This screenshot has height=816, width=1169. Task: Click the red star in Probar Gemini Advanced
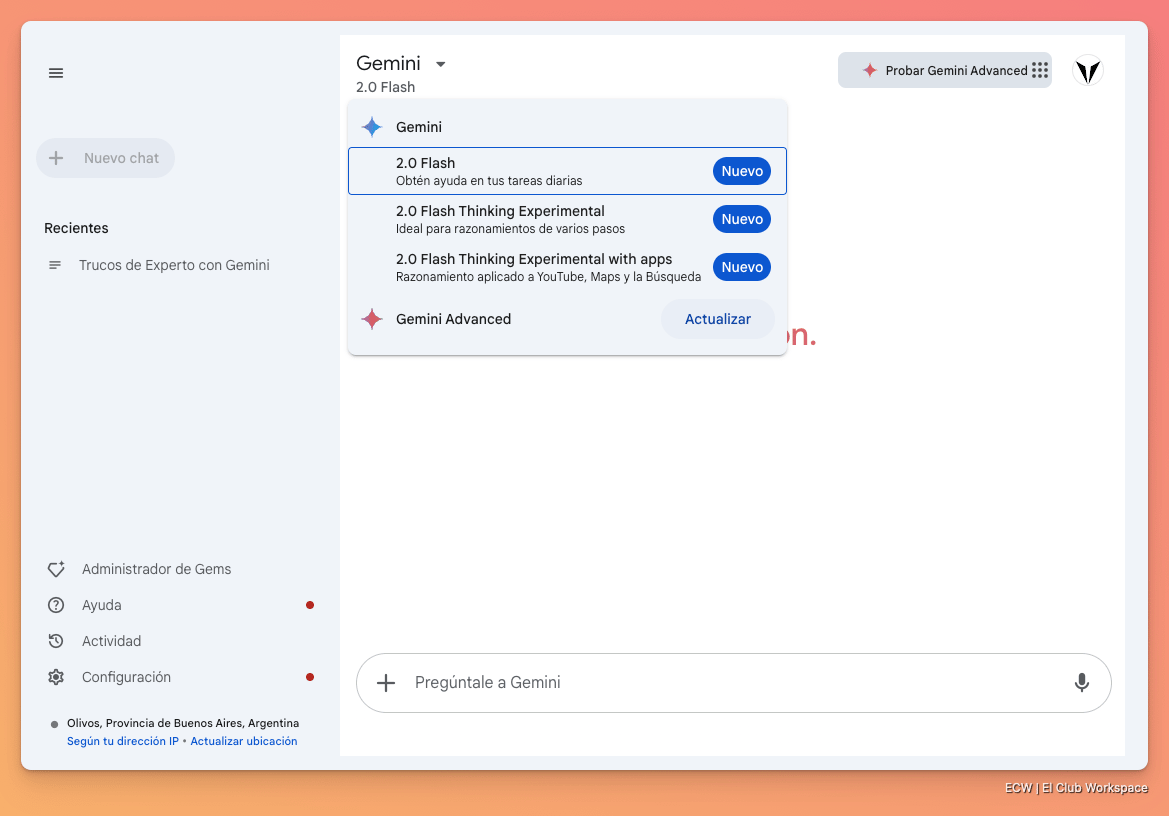pos(869,70)
